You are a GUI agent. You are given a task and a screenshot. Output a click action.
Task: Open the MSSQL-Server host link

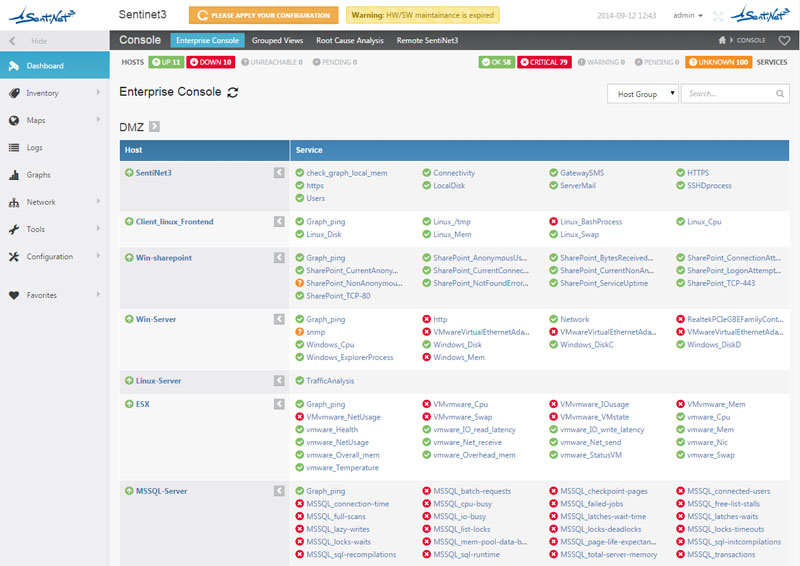tap(161, 491)
